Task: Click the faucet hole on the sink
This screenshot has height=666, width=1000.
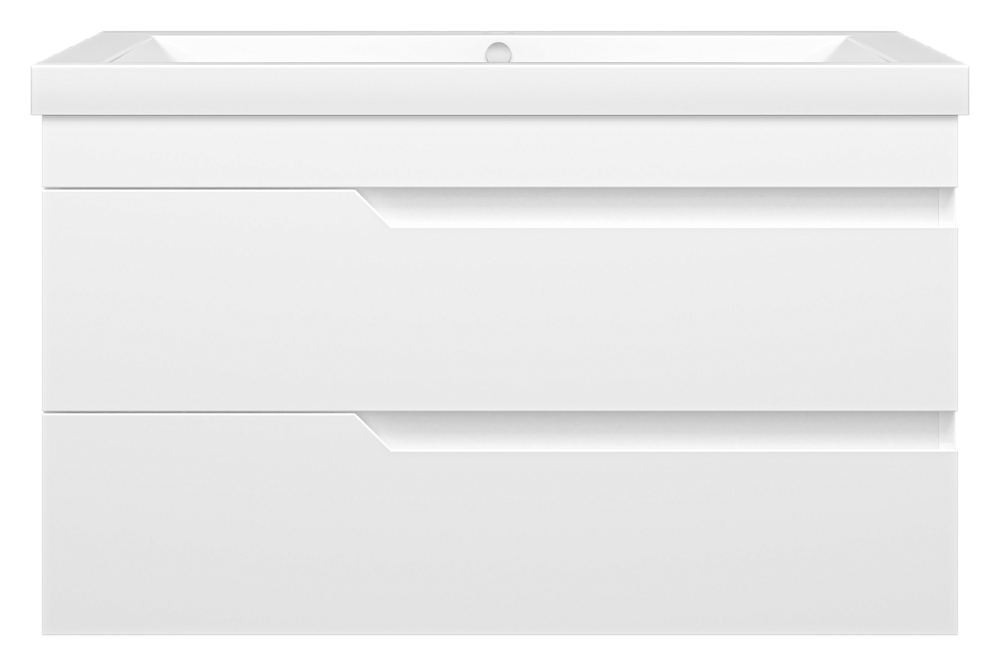Action: (x=497, y=52)
